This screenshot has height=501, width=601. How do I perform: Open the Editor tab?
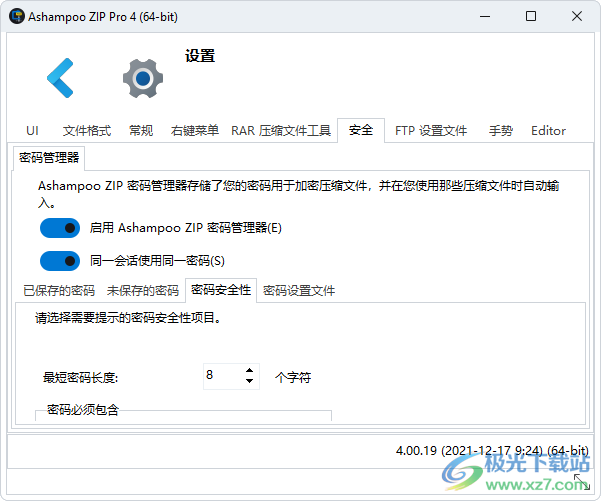point(548,131)
